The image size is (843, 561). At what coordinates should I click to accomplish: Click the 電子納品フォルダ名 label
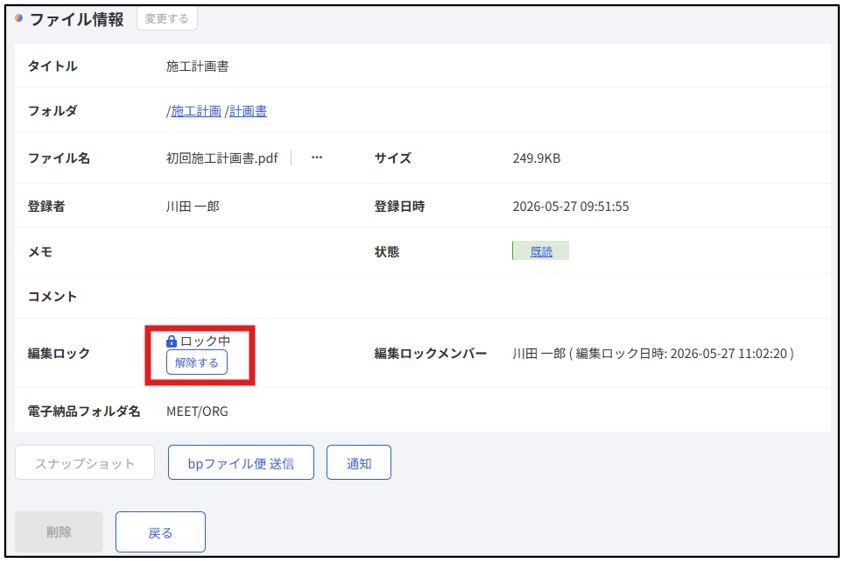pyautogui.click(x=84, y=411)
